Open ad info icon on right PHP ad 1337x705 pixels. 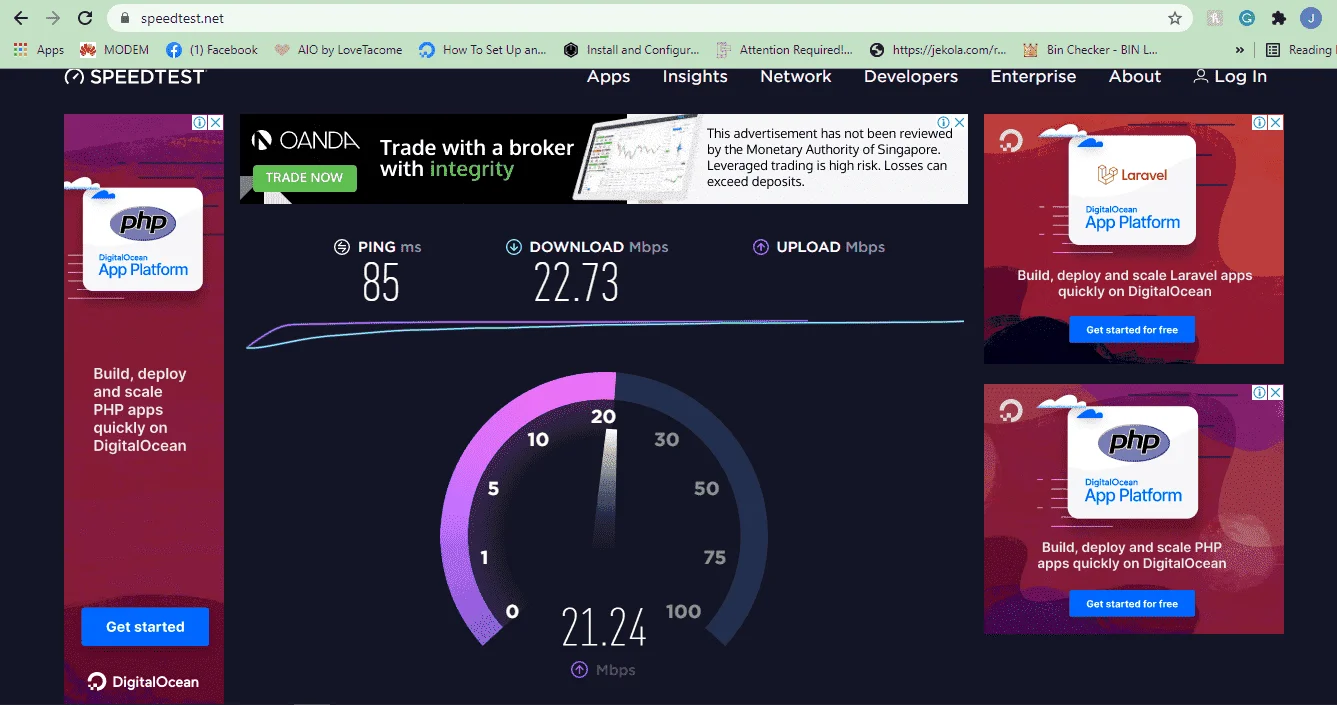(1260, 393)
